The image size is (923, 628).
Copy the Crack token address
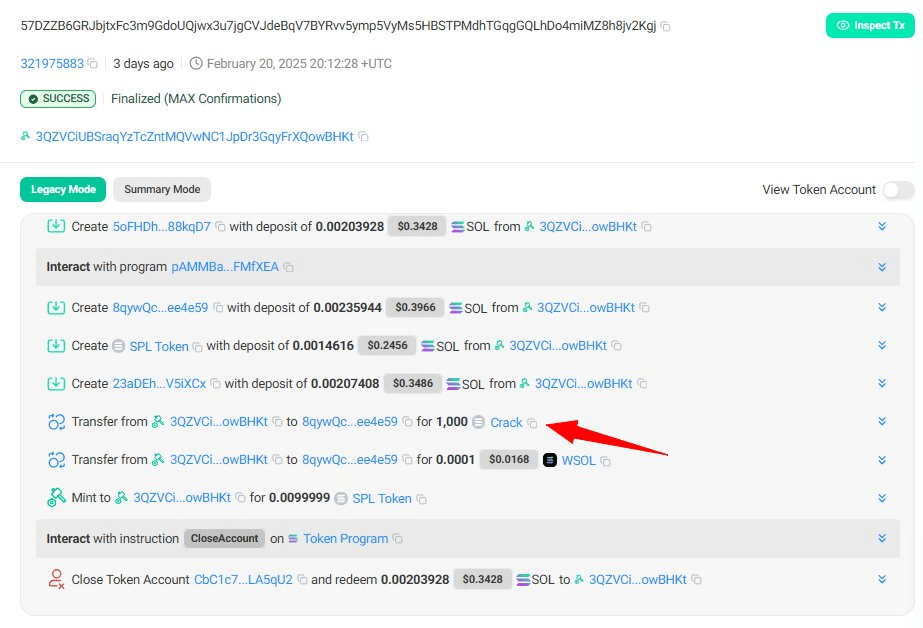[532, 423]
